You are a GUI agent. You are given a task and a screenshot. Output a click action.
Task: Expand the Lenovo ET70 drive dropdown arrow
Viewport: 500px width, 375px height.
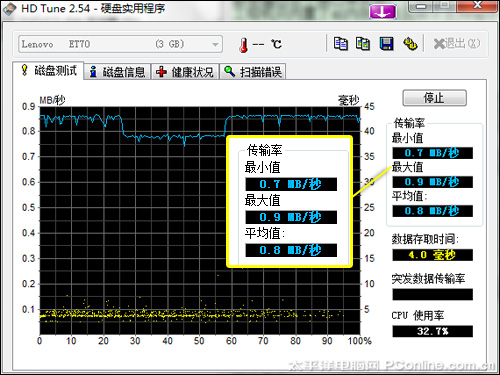click(x=215, y=44)
